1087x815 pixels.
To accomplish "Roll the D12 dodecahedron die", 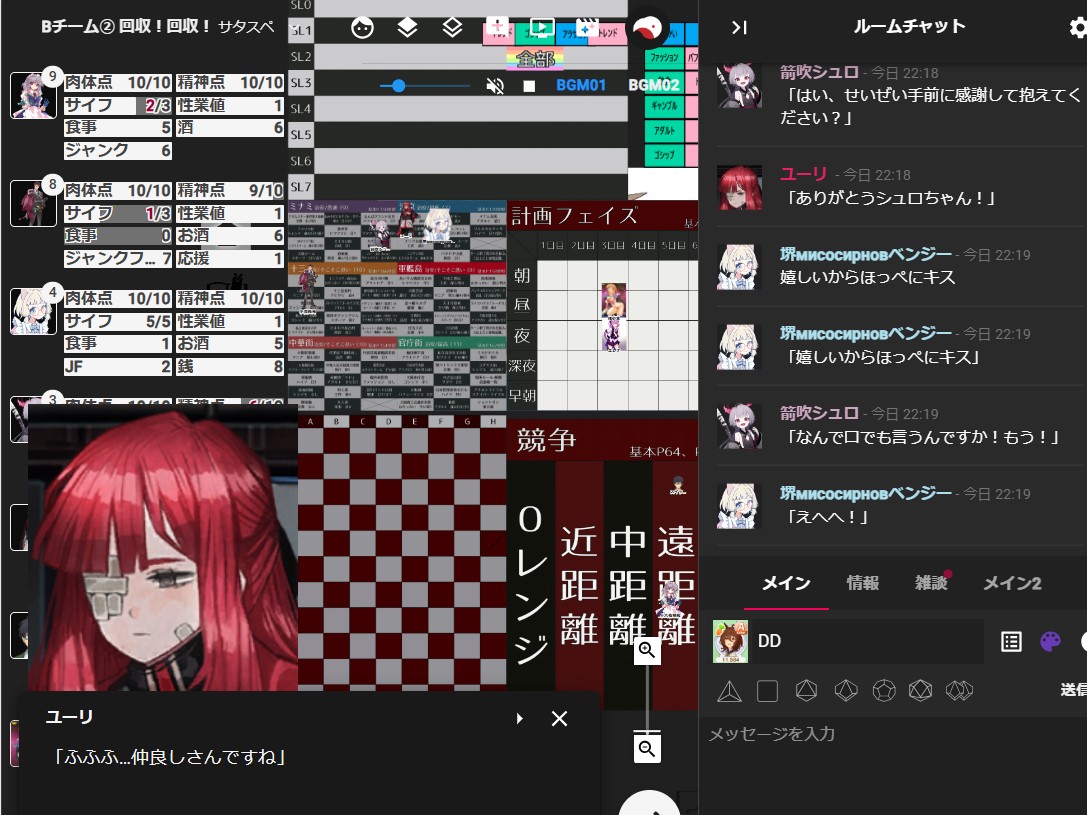I will (x=884, y=691).
